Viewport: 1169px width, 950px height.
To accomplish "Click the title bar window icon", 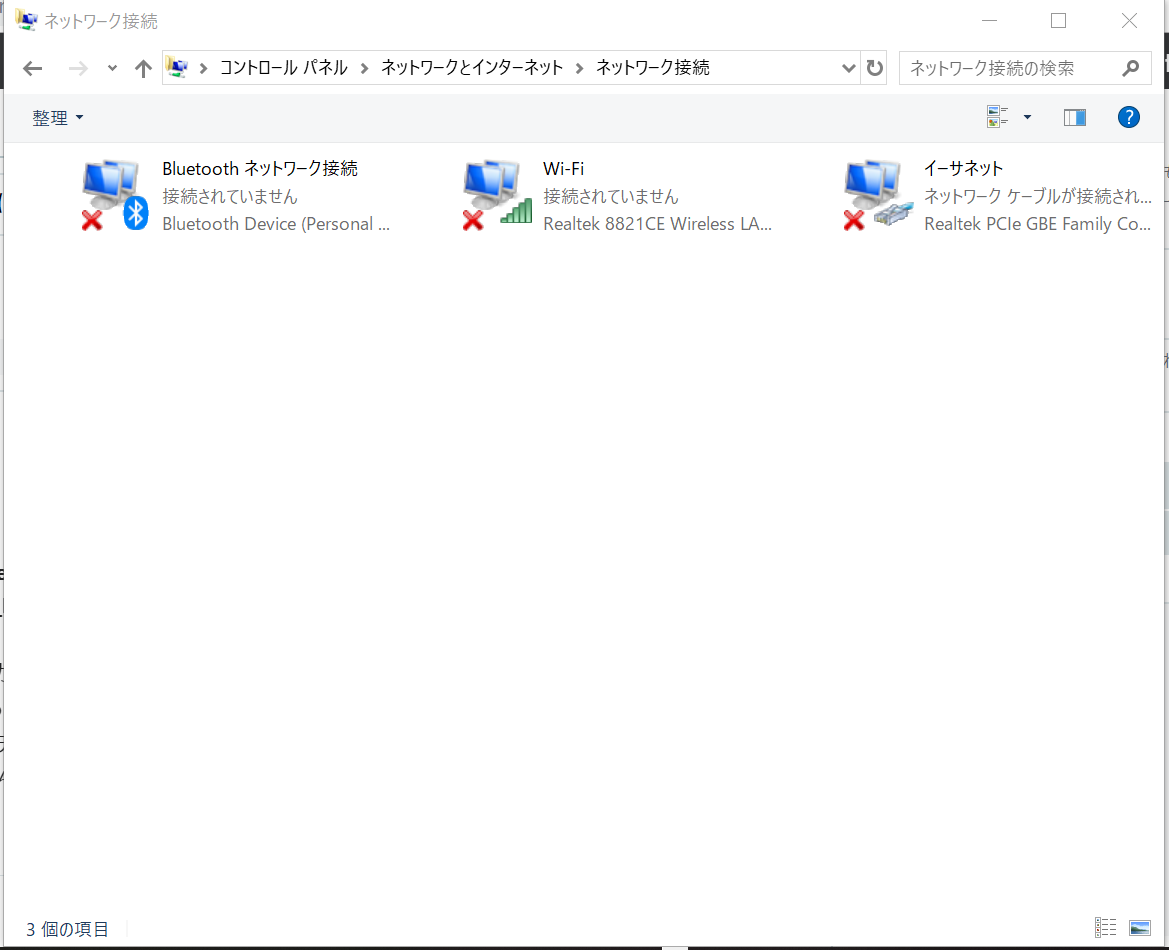I will tap(26, 20).
